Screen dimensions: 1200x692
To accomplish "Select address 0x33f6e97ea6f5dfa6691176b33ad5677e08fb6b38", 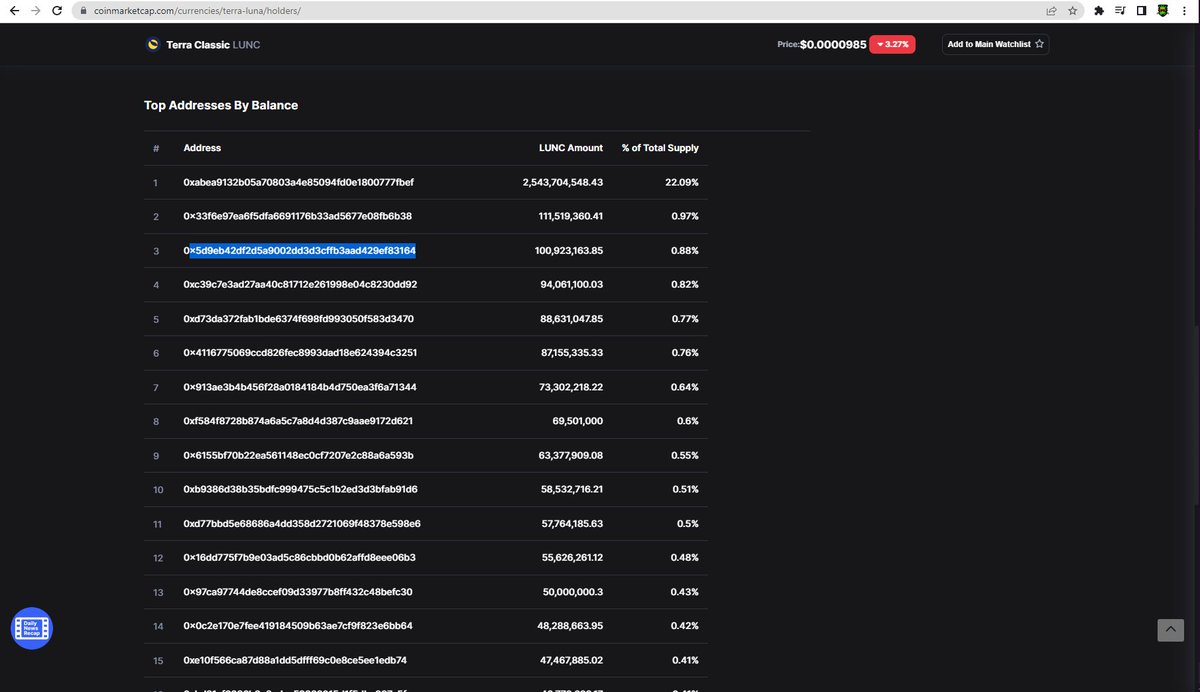I will click(298, 216).
